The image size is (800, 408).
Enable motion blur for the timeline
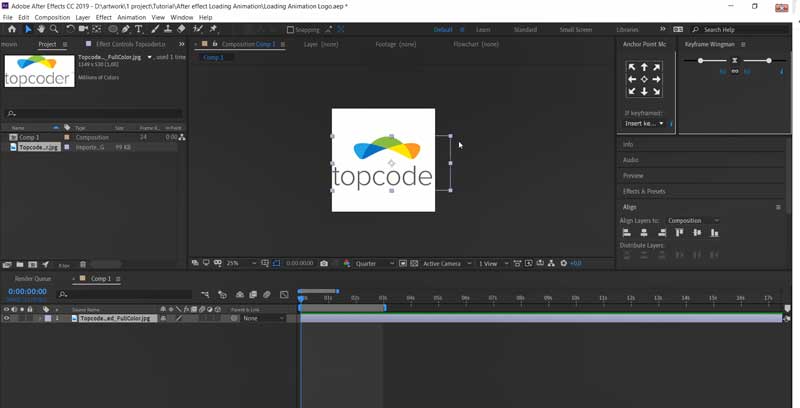coord(266,295)
